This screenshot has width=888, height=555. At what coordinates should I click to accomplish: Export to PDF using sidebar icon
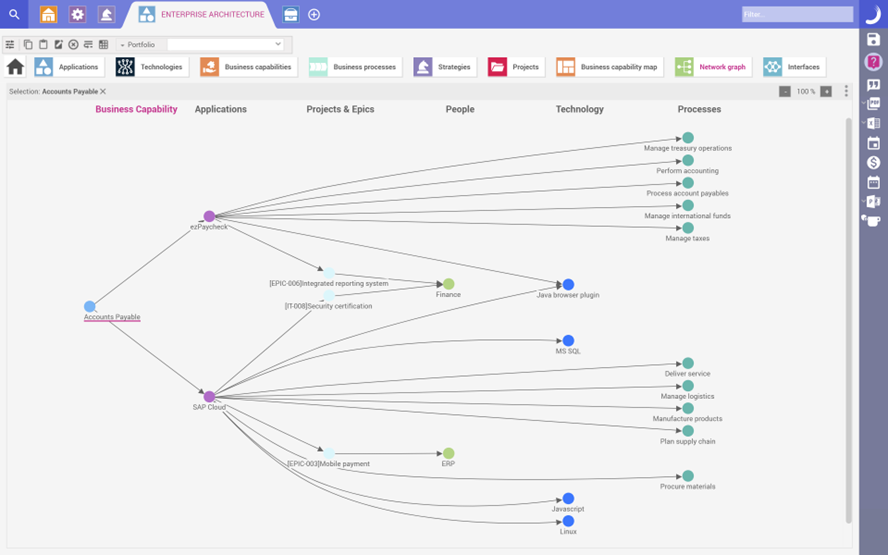pyautogui.click(x=873, y=103)
